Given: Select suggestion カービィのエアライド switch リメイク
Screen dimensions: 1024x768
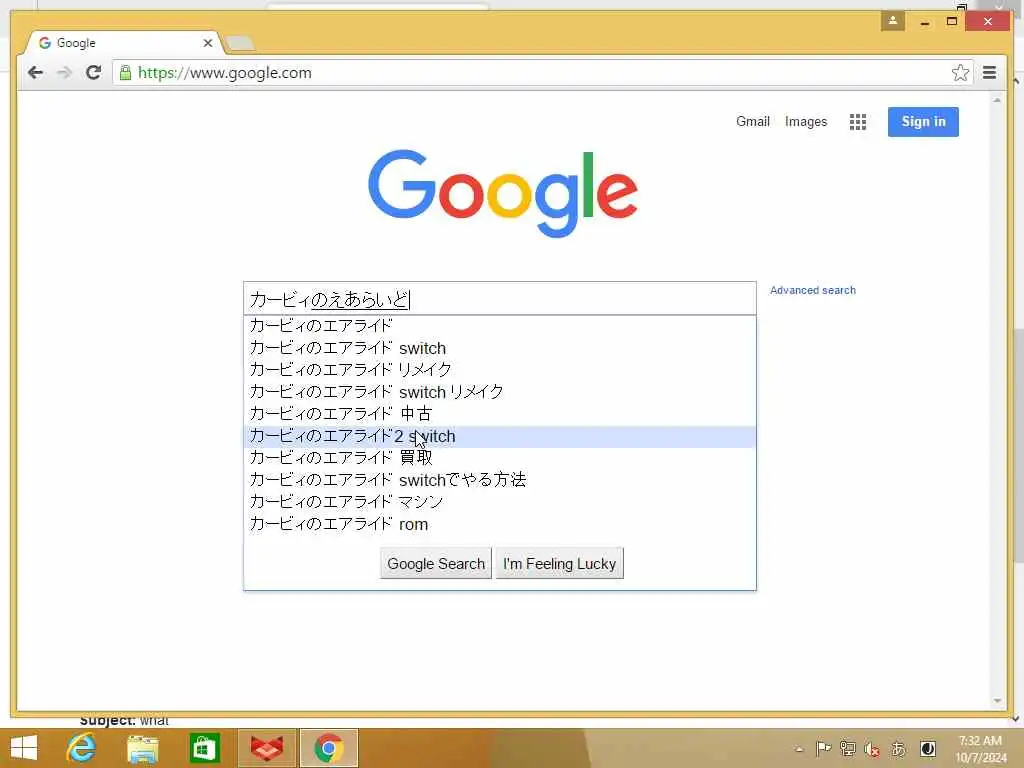Looking at the screenshot, I should (x=500, y=392).
